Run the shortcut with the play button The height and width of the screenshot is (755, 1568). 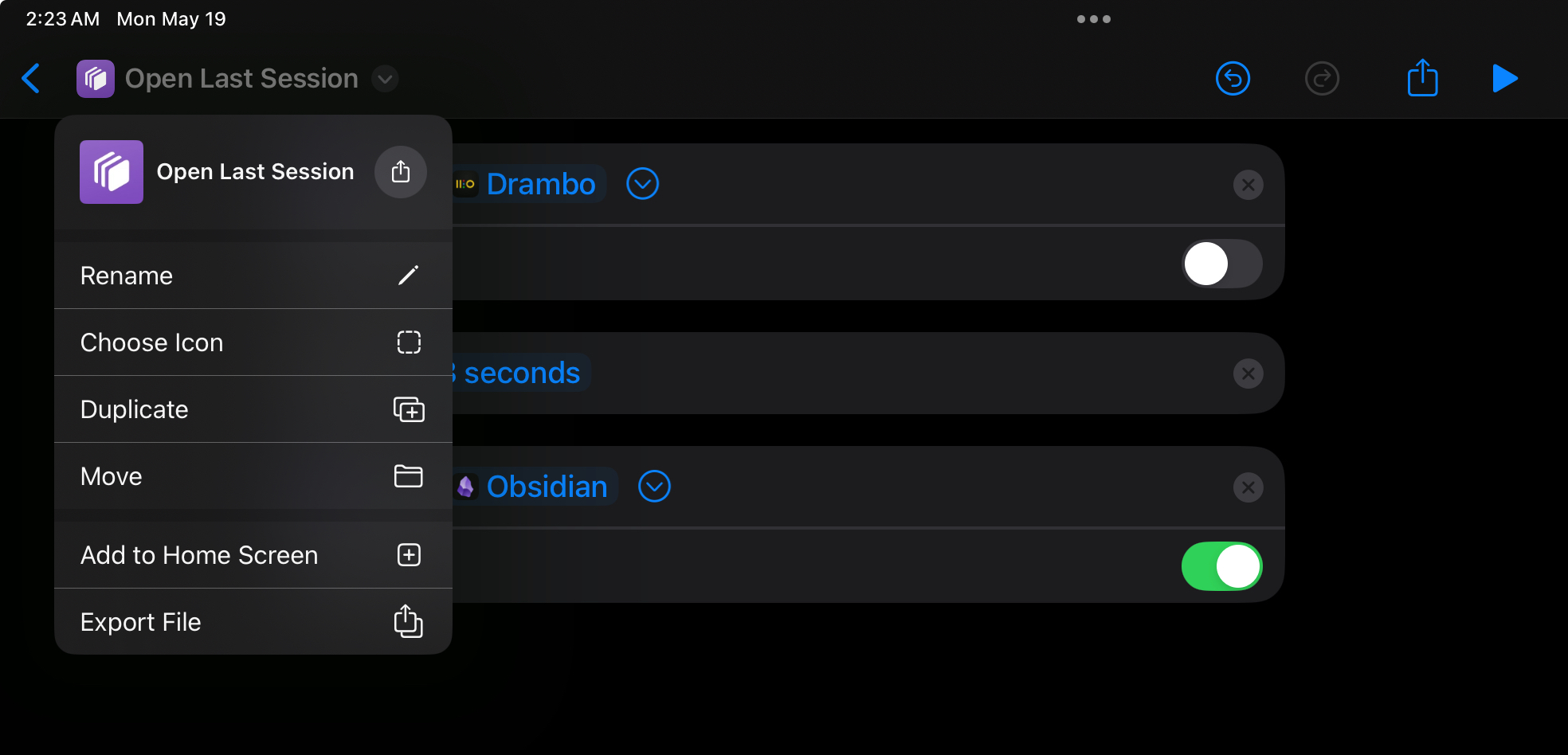point(1504,78)
